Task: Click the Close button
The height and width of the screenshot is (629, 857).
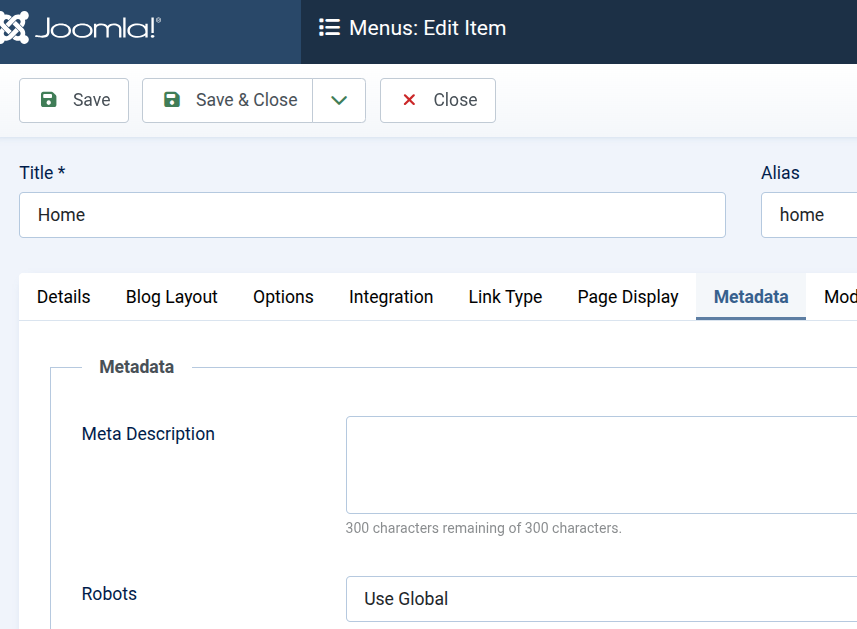Action: coord(438,100)
